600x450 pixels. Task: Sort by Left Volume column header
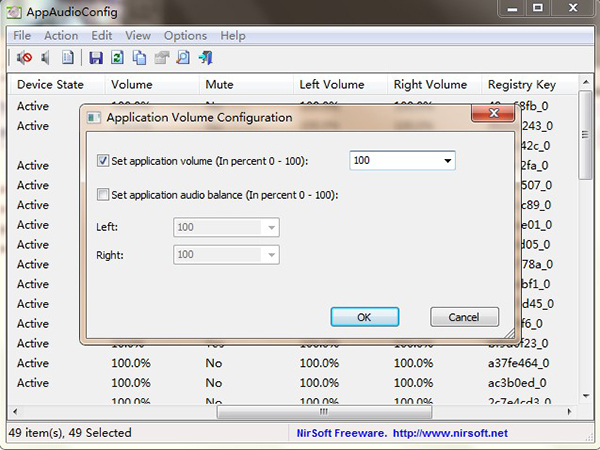click(340, 85)
